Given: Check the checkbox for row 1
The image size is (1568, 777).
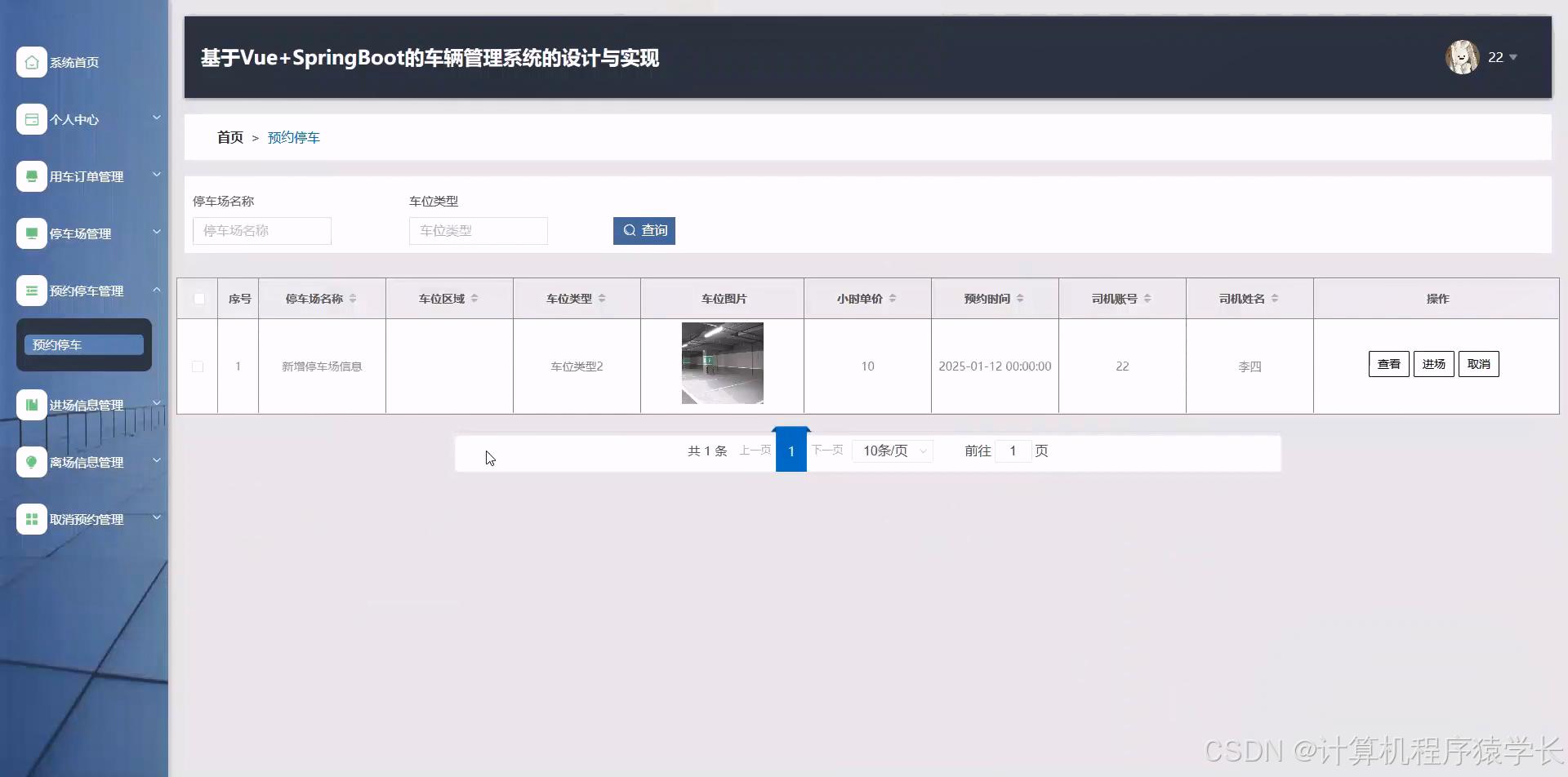Looking at the screenshot, I should [x=198, y=366].
